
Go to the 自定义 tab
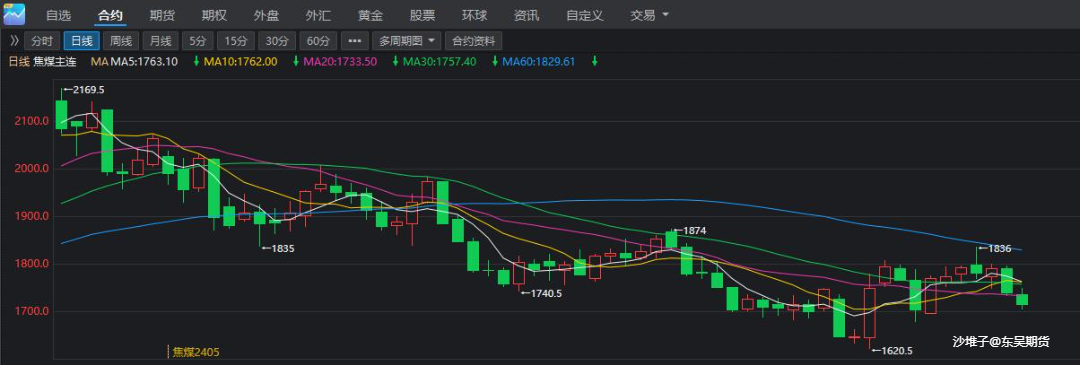coord(584,15)
